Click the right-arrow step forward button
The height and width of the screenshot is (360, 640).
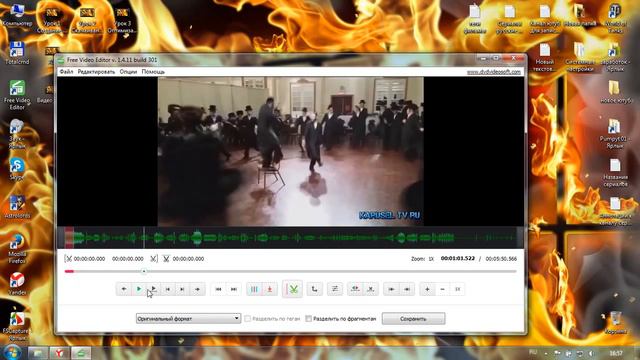(x=198, y=289)
